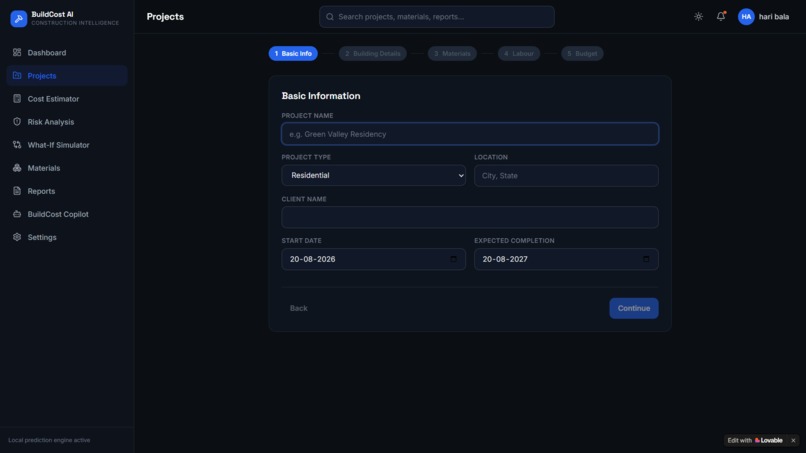806x453 pixels.
Task: Click the Cost Estimator calculator icon
Action: [17, 98]
